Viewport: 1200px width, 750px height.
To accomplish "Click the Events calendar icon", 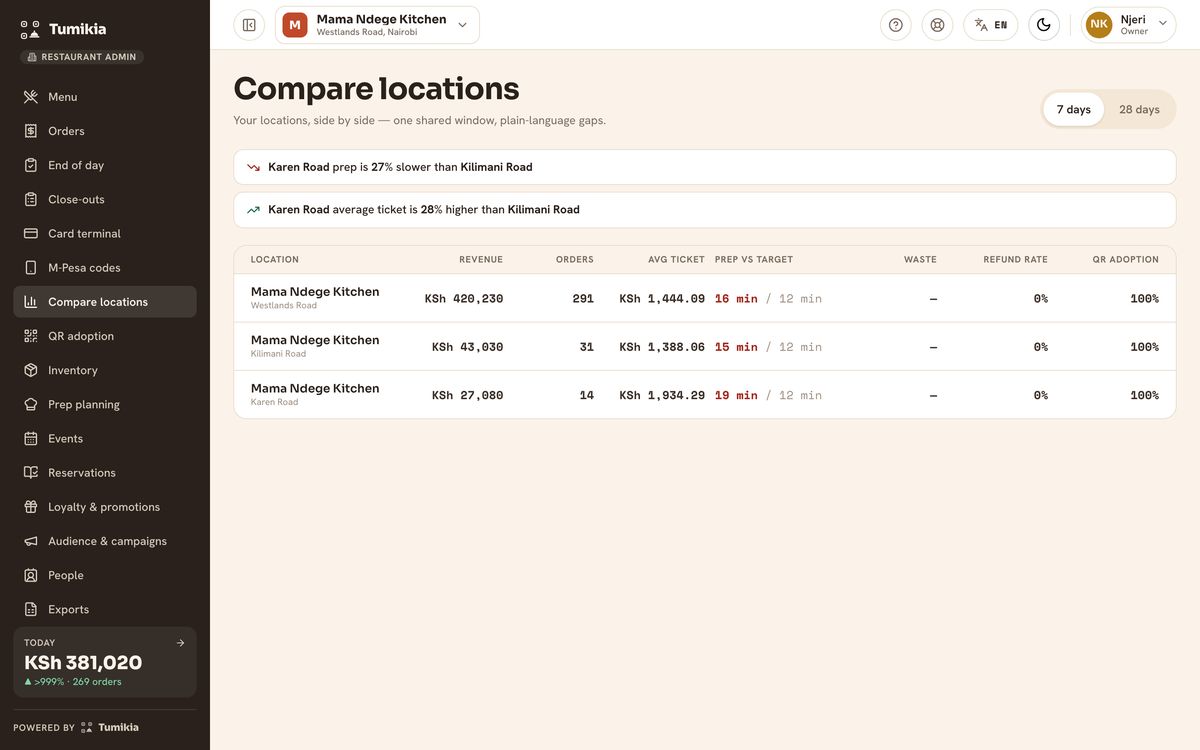I will (30, 438).
